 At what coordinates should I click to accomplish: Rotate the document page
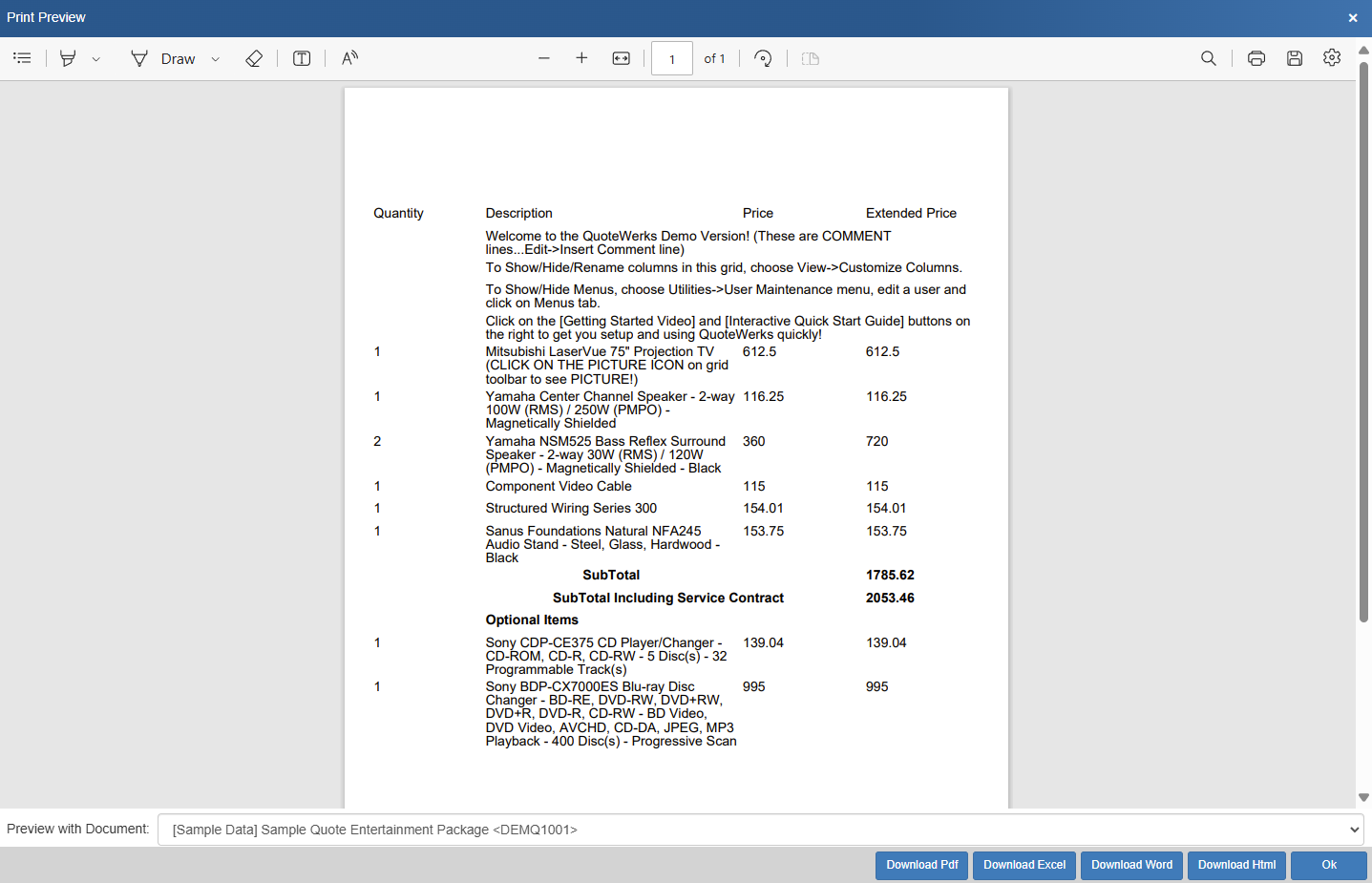[763, 58]
